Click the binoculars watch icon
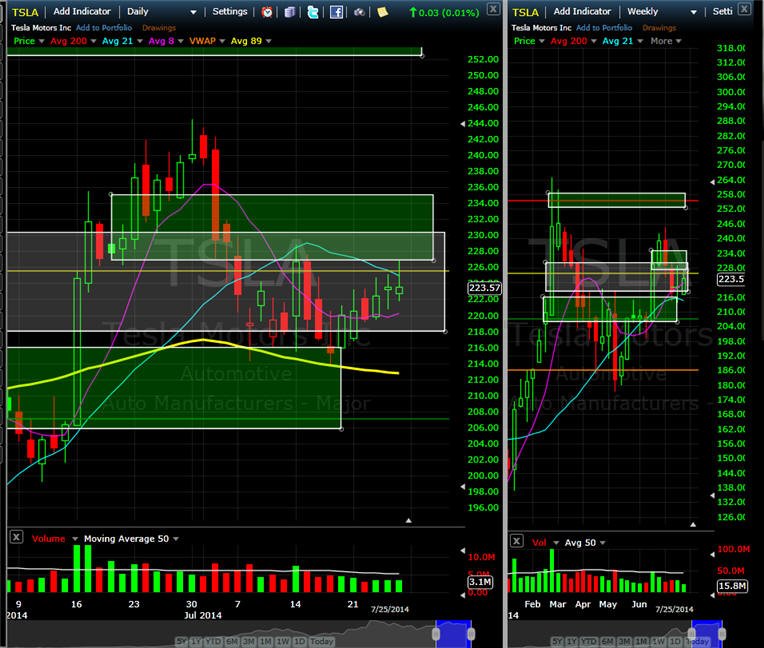Image resolution: width=764 pixels, height=648 pixels. (x=360, y=12)
